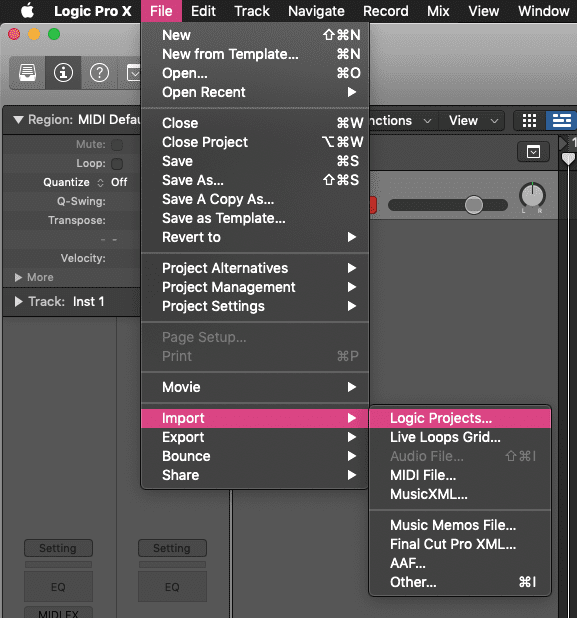Click the Velocity parameter field

(72, 259)
